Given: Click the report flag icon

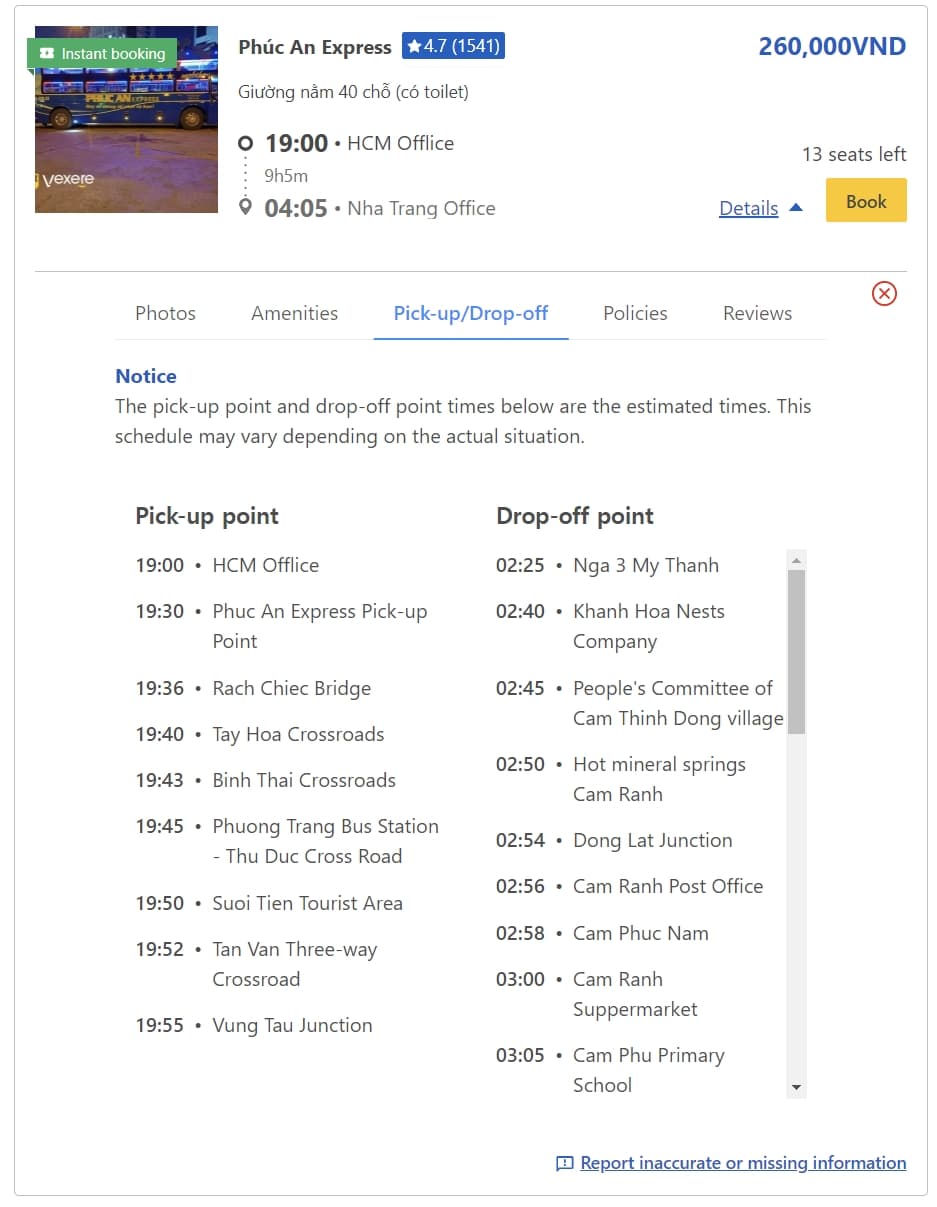Looking at the screenshot, I should tap(565, 1163).
